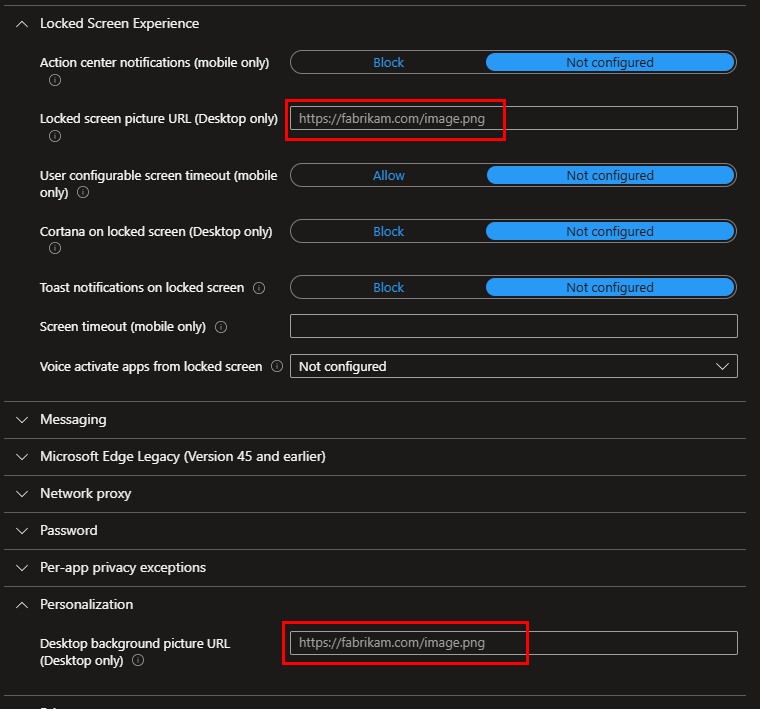Open Voice activate apps dropdown
This screenshot has height=709, width=760.
513,366
